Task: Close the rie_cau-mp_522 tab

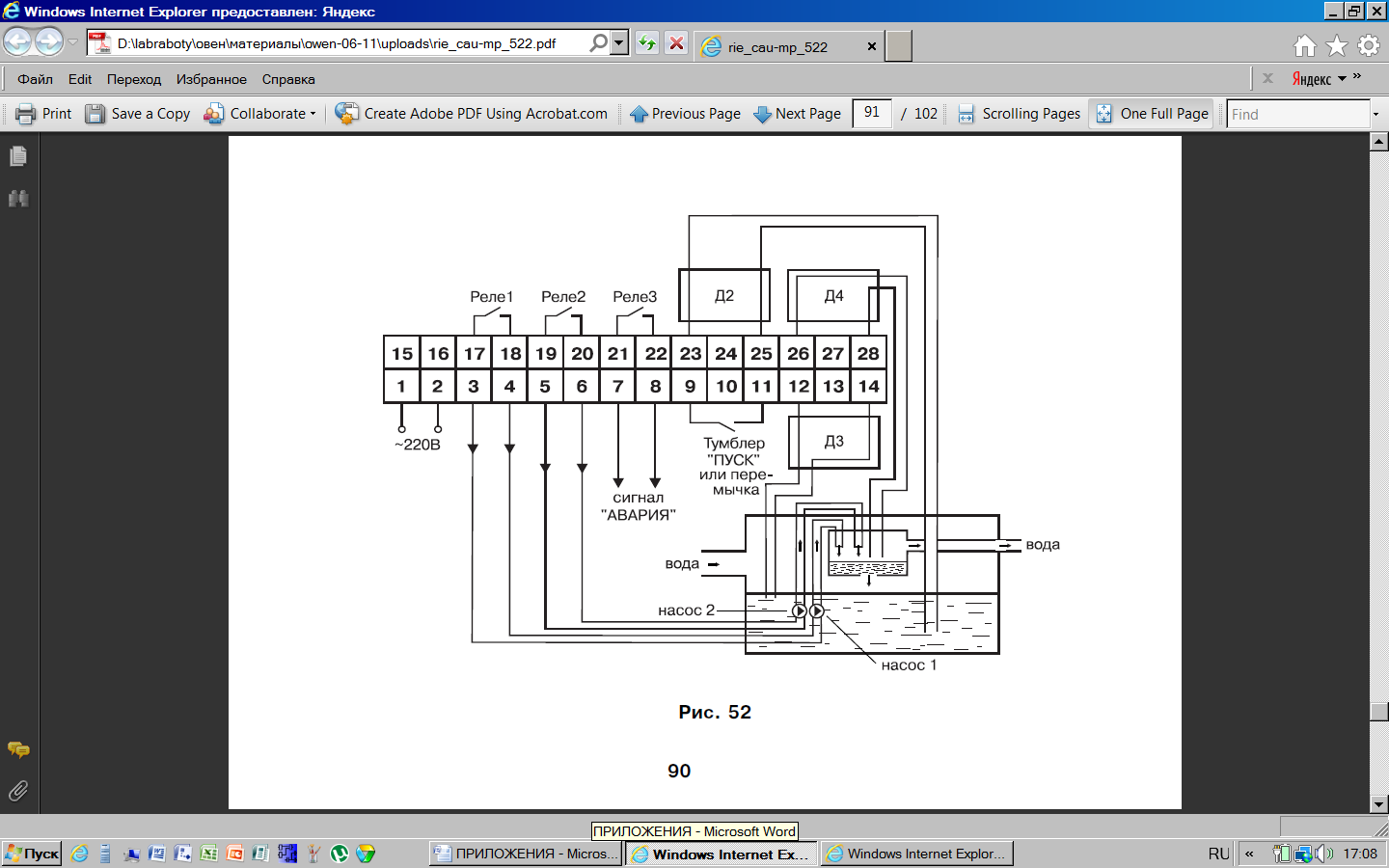Action: tap(872, 46)
